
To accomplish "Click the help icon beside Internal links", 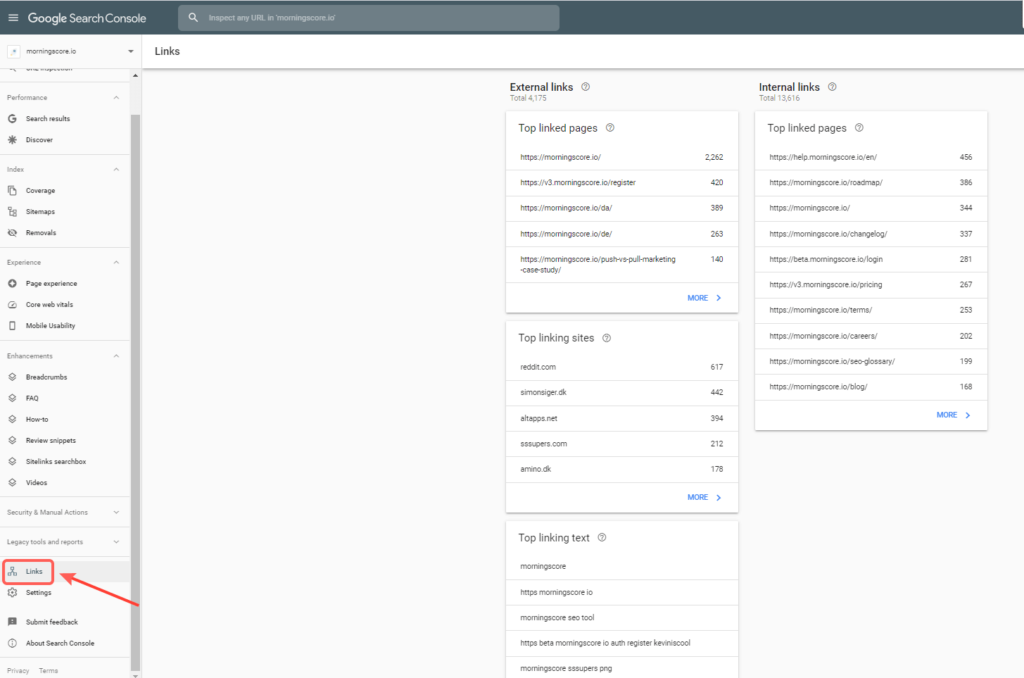I will (832, 87).
